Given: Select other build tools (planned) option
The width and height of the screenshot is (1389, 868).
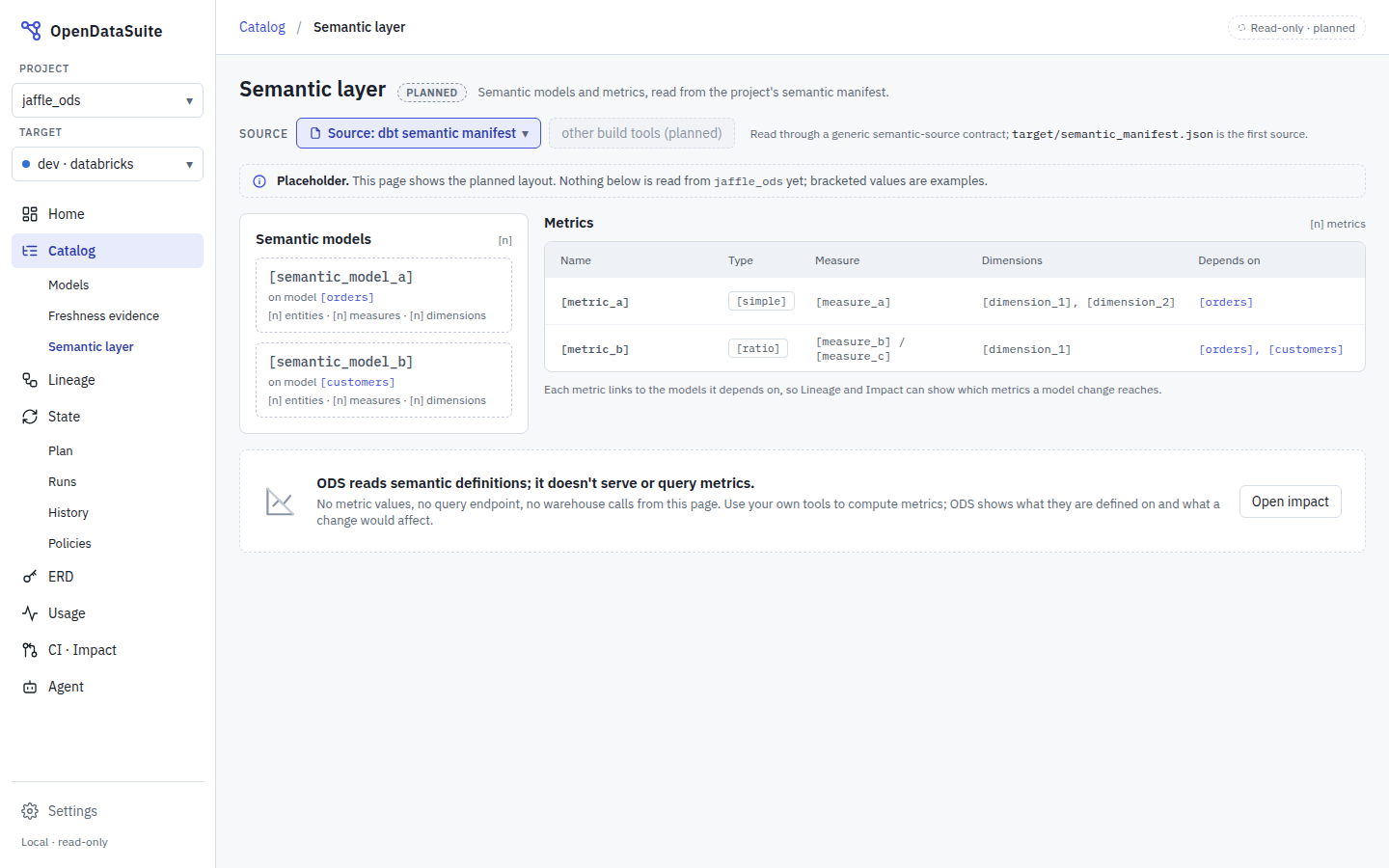Looking at the screenshot, I should [x=641, y=133].
